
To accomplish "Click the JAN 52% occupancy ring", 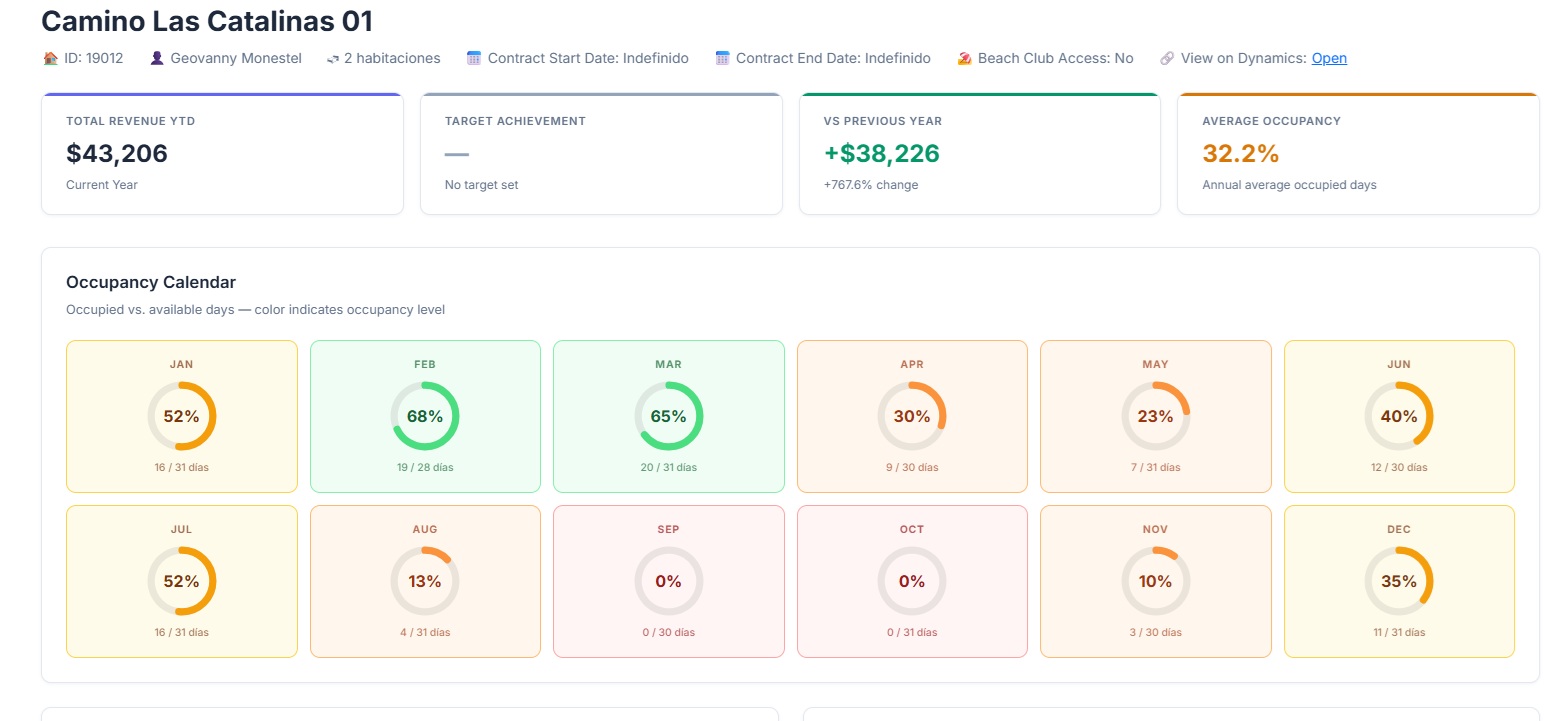I will pyautogui.click(x=182, y=416).
